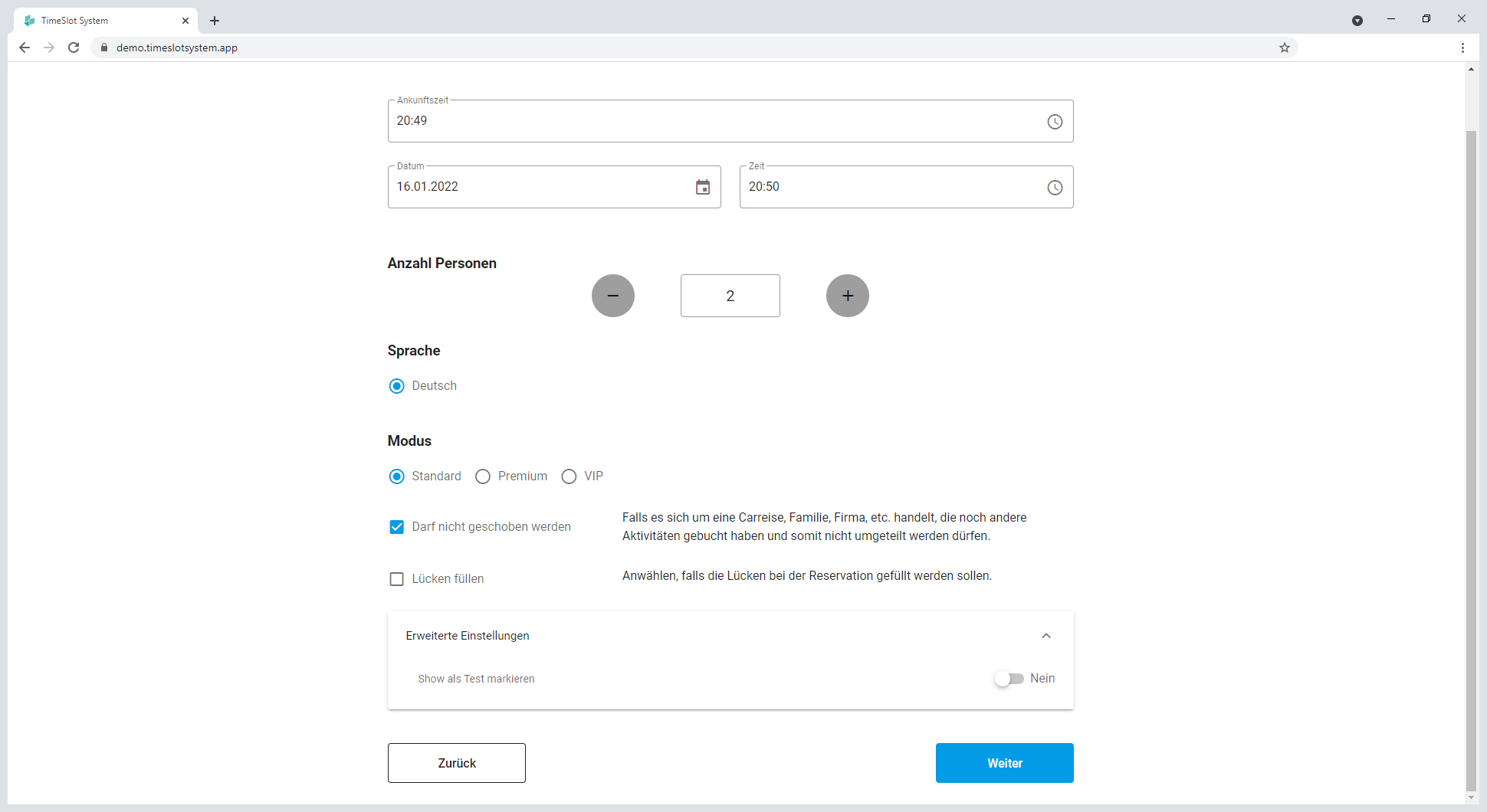Screen dimensions: 1487x812
Task: Choose the VIP mode option
Action: pyautogui.click(x=569, y=476)
